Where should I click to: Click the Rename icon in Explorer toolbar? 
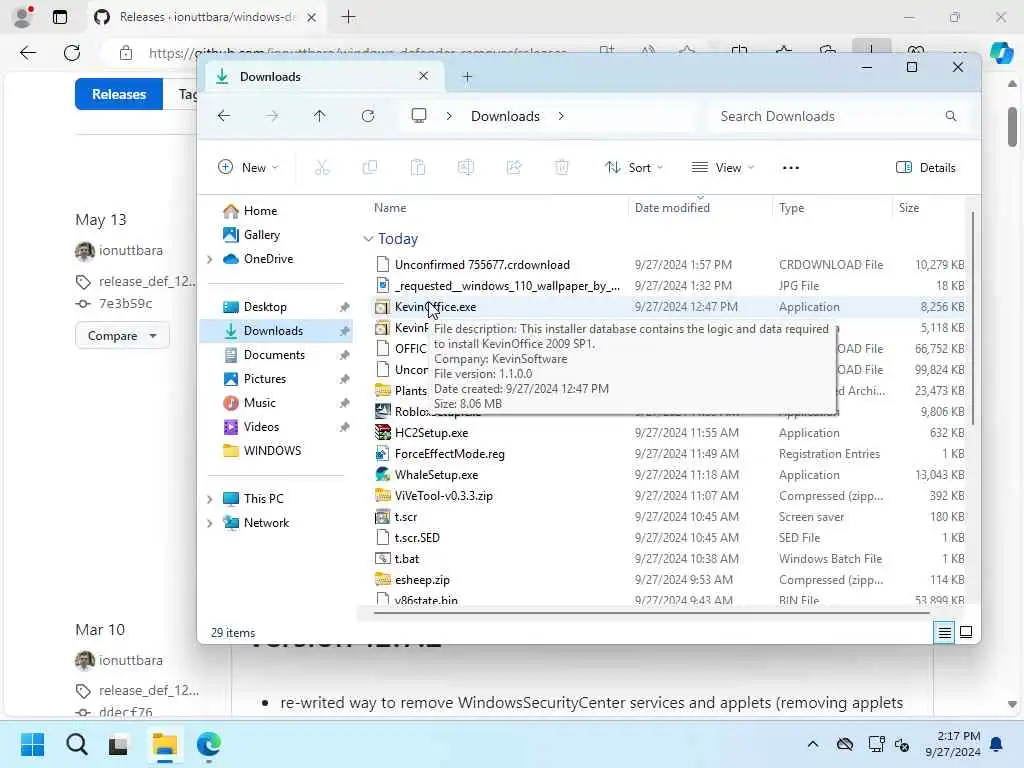[x=466, y=168]
